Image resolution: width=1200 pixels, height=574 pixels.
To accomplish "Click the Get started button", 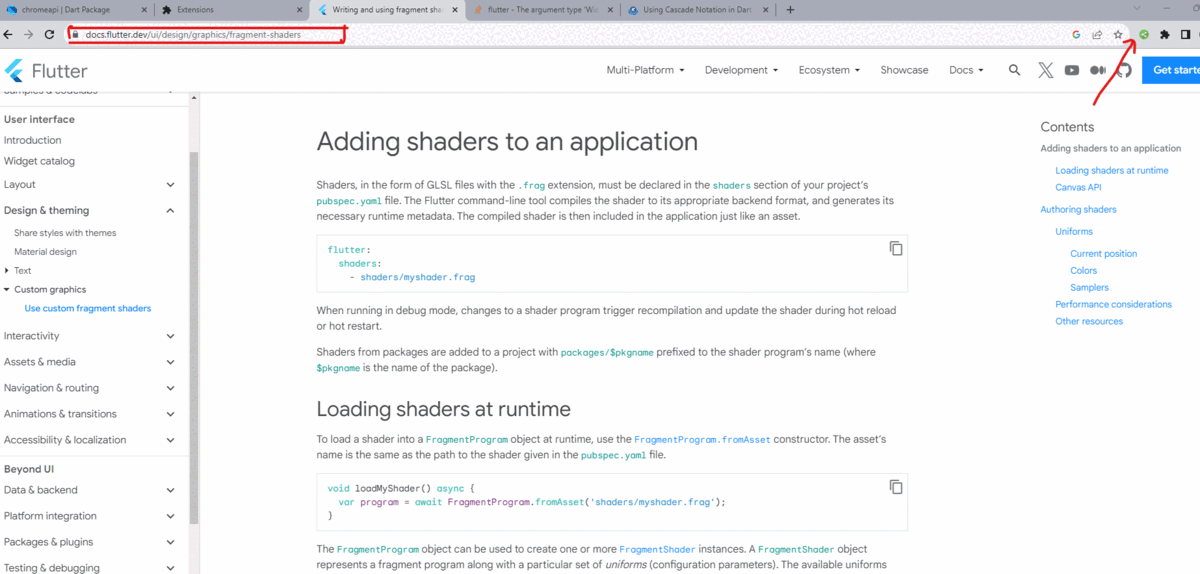I will pyautogui.click(x=1171, y=70).
